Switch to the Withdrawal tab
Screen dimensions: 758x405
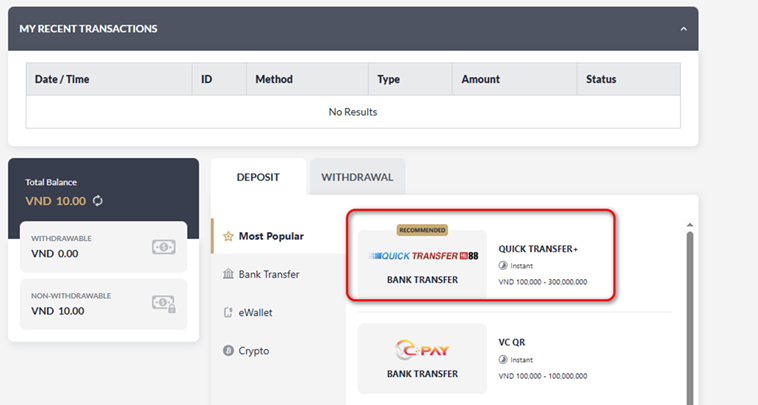pyautogui.click(x=357, y=177)
